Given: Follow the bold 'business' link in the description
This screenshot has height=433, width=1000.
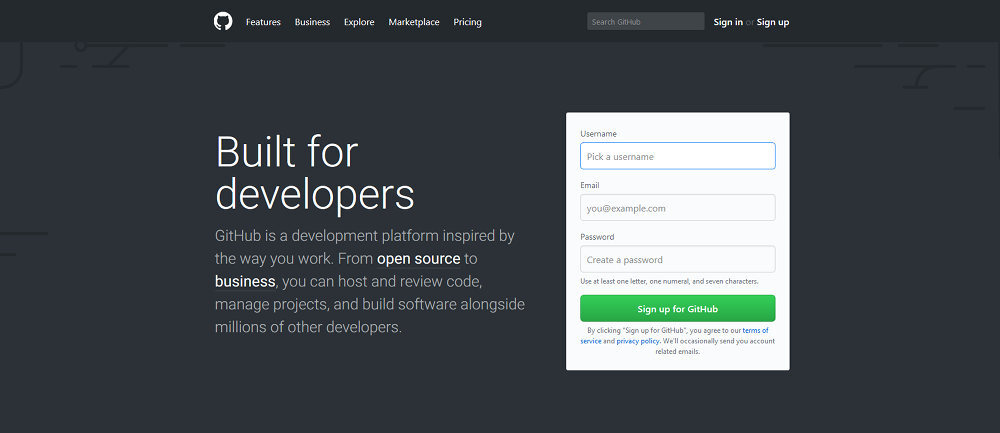Looking at the screenshot, I should click(245, 281).
